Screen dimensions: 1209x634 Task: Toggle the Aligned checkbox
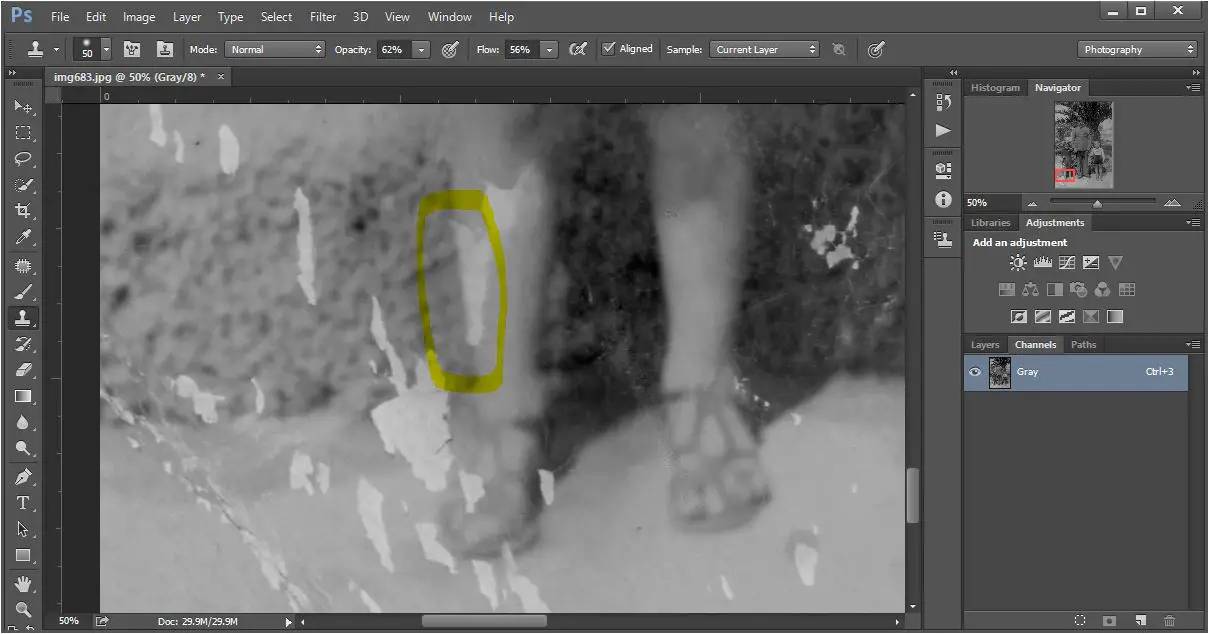[x=609, y=49]
